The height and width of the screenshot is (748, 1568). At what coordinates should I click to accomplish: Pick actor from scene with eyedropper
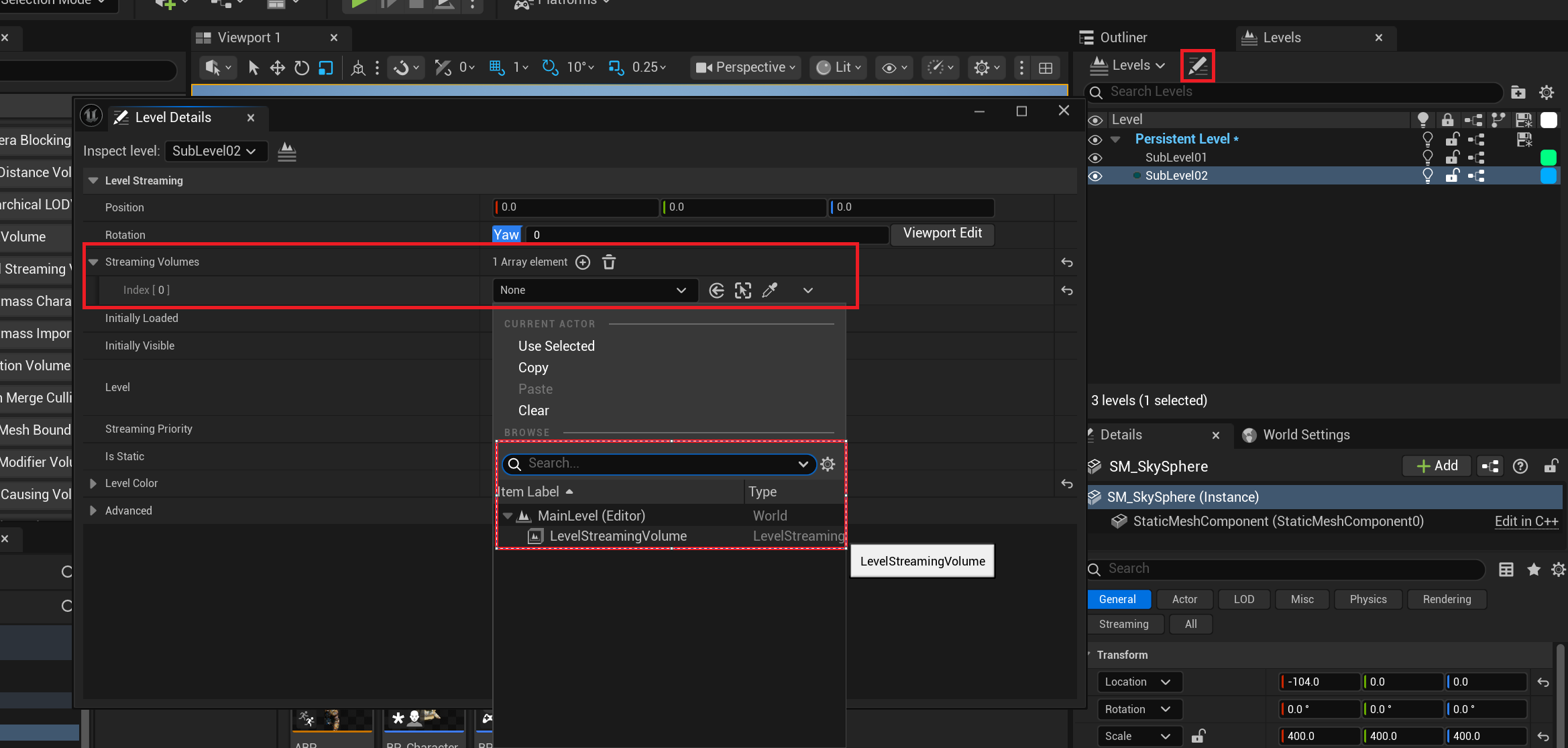[x=769, y=290]
